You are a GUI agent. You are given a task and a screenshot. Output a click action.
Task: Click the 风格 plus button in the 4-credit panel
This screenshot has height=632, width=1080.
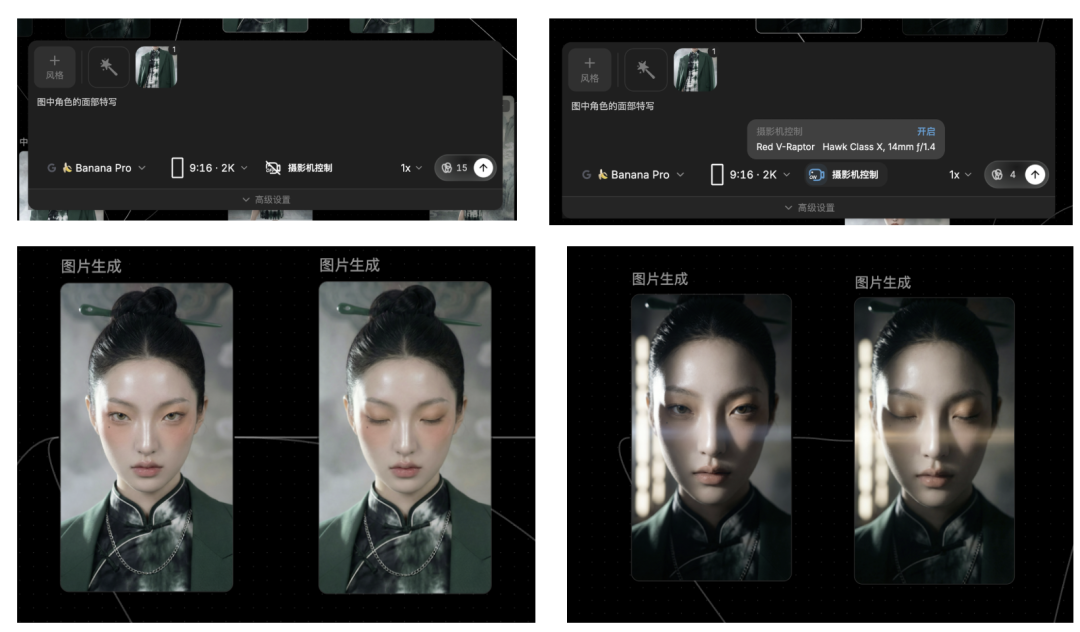tap(590, 70)
